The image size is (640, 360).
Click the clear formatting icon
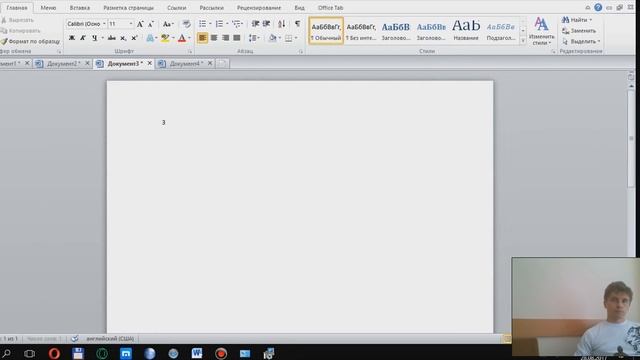click(186, 24)
